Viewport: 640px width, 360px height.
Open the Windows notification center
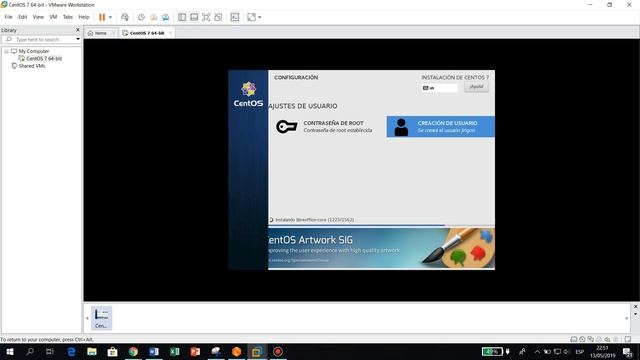coord(628,351)
